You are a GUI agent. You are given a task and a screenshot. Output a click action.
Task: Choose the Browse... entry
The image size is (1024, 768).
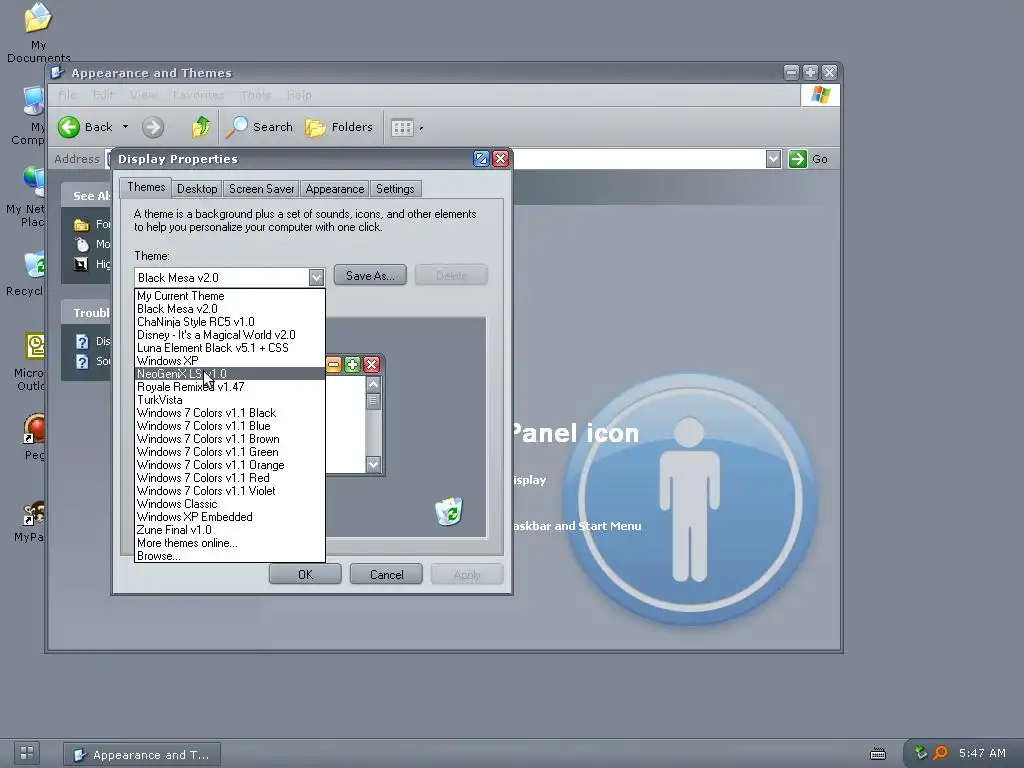[230, 556]
